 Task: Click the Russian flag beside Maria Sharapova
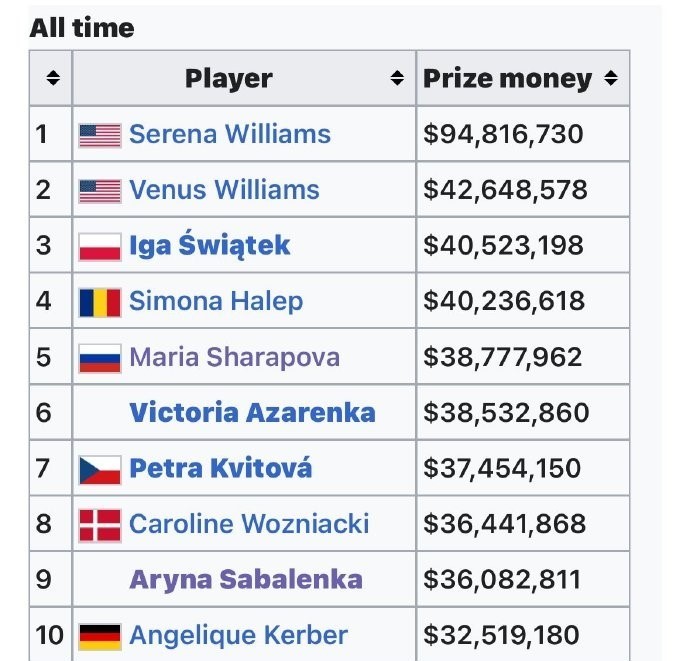(x=100, y=358)
